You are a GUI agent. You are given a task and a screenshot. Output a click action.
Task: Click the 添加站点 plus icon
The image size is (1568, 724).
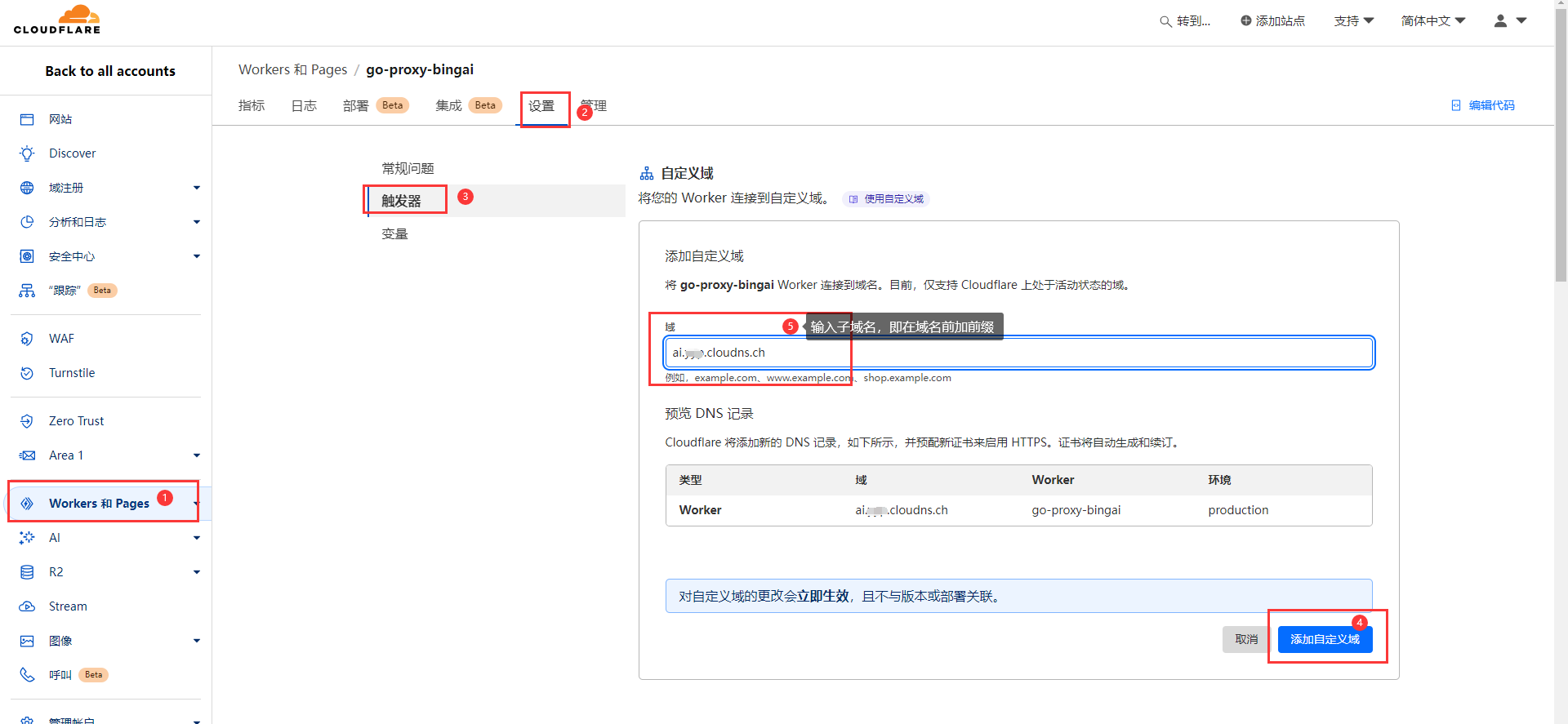tap(1246, 20)
